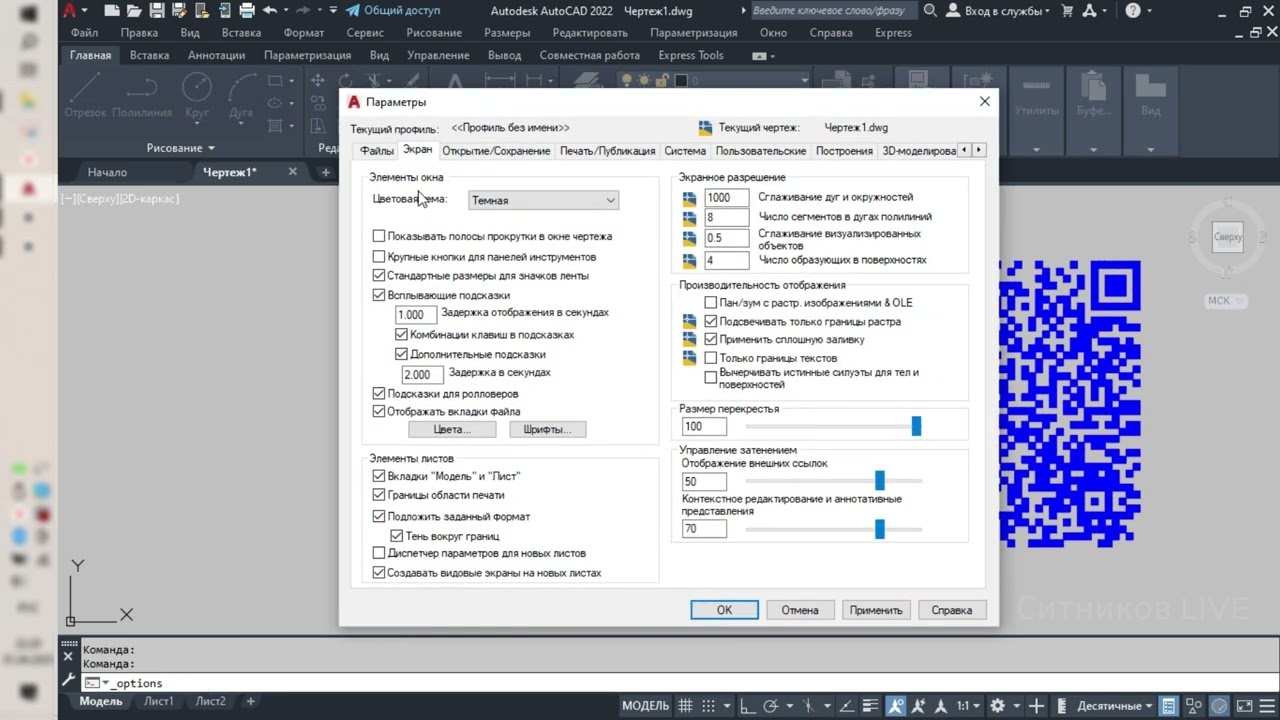Enable Показывать полосы прокрутки в окне чертежа checkbox
The image size is (1280, 720).
(379, 237)
